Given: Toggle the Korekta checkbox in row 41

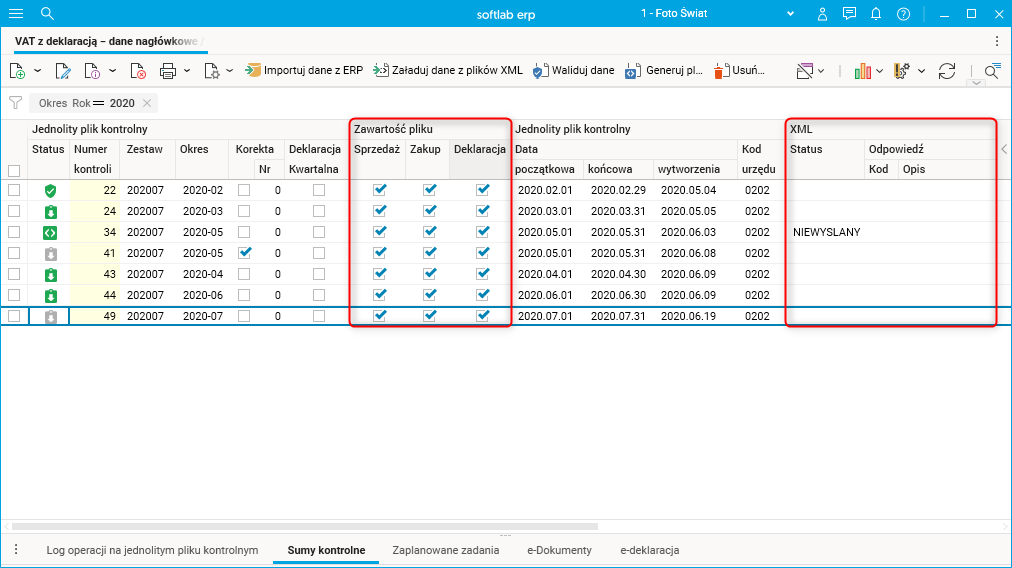Looking at the screenshot, I should (x=244, y=253).
